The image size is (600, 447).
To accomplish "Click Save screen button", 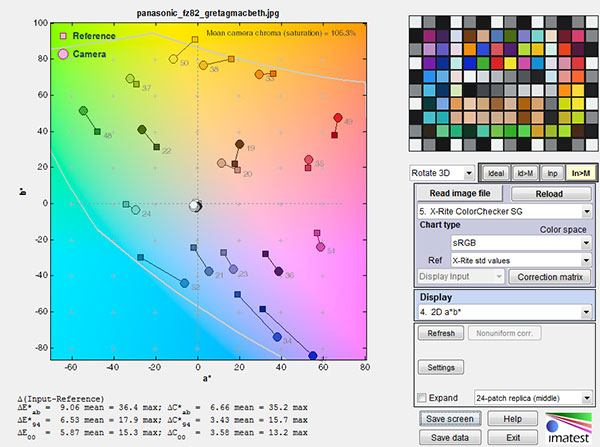I will click(450, 419).
